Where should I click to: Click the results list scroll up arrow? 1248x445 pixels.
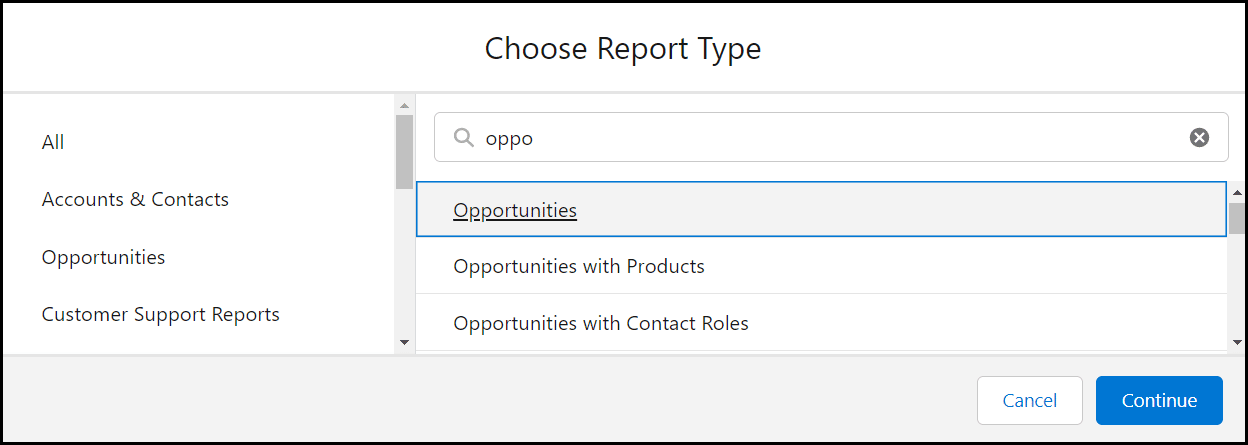1237,191
